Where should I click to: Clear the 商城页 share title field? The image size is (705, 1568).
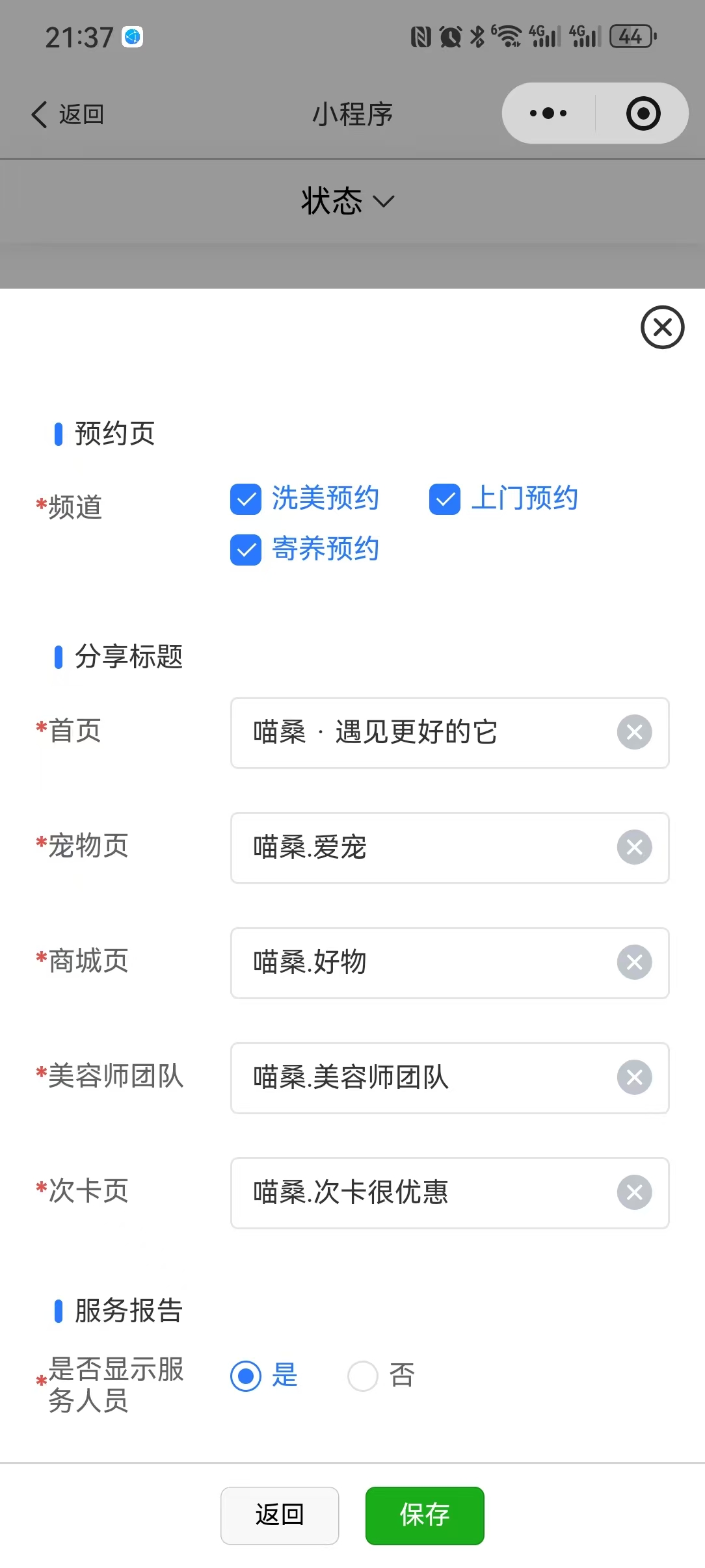point(634,963)
